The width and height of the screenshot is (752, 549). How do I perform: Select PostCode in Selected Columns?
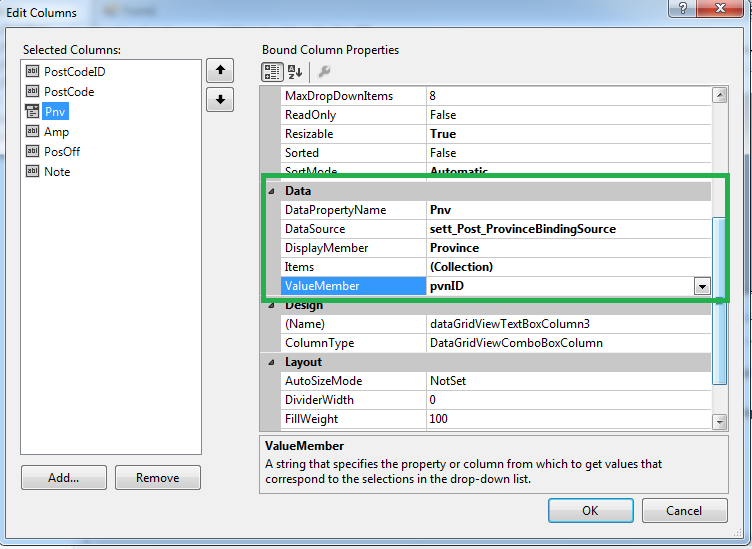pyautogui.click(x=69, y=92)
